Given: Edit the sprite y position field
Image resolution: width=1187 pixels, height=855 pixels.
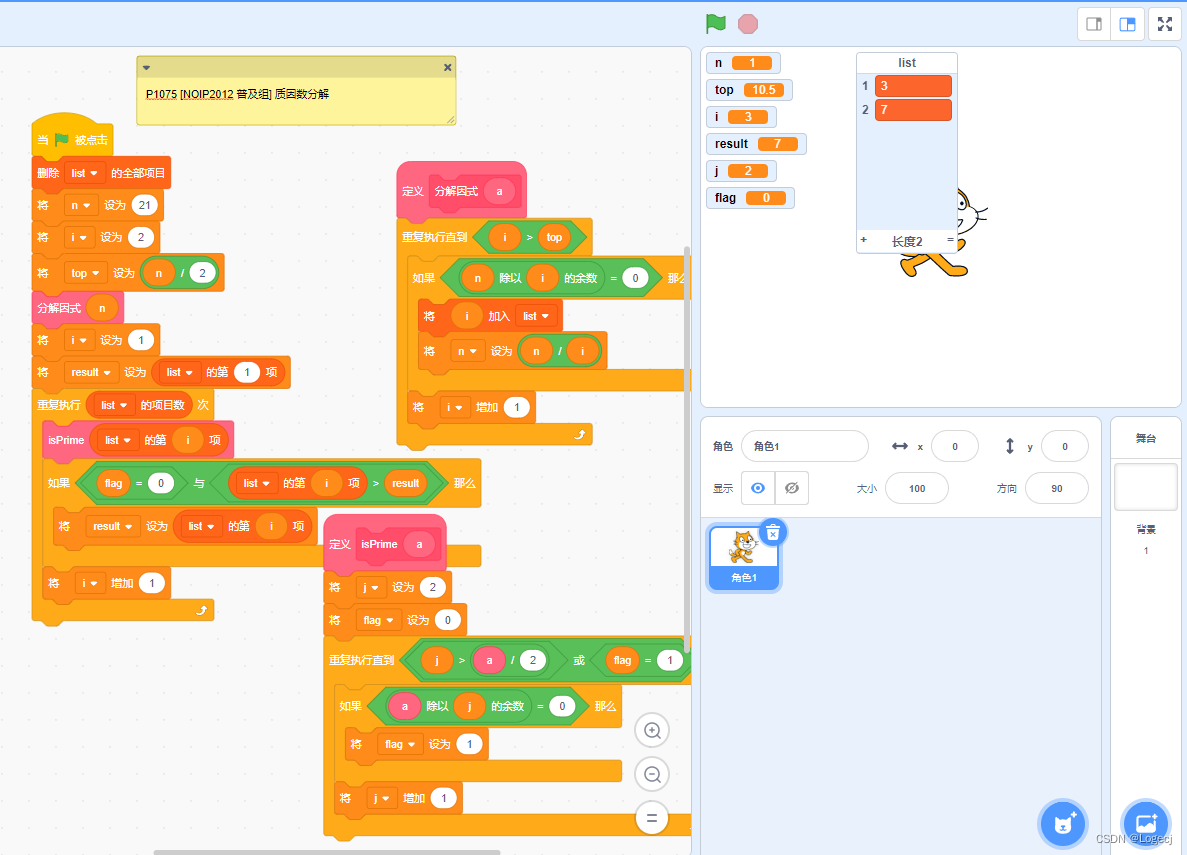Looking at the screenshot, I should [1064, 446].
